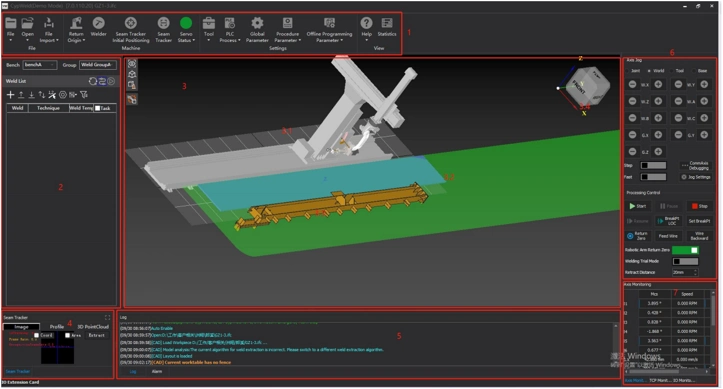
Task: Add a new weld with plus icon
Action: pyautogui.click(x=11, y=94)
